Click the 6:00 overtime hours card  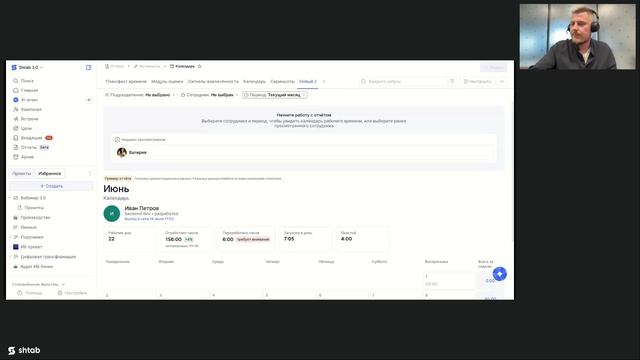click(246, 238)
